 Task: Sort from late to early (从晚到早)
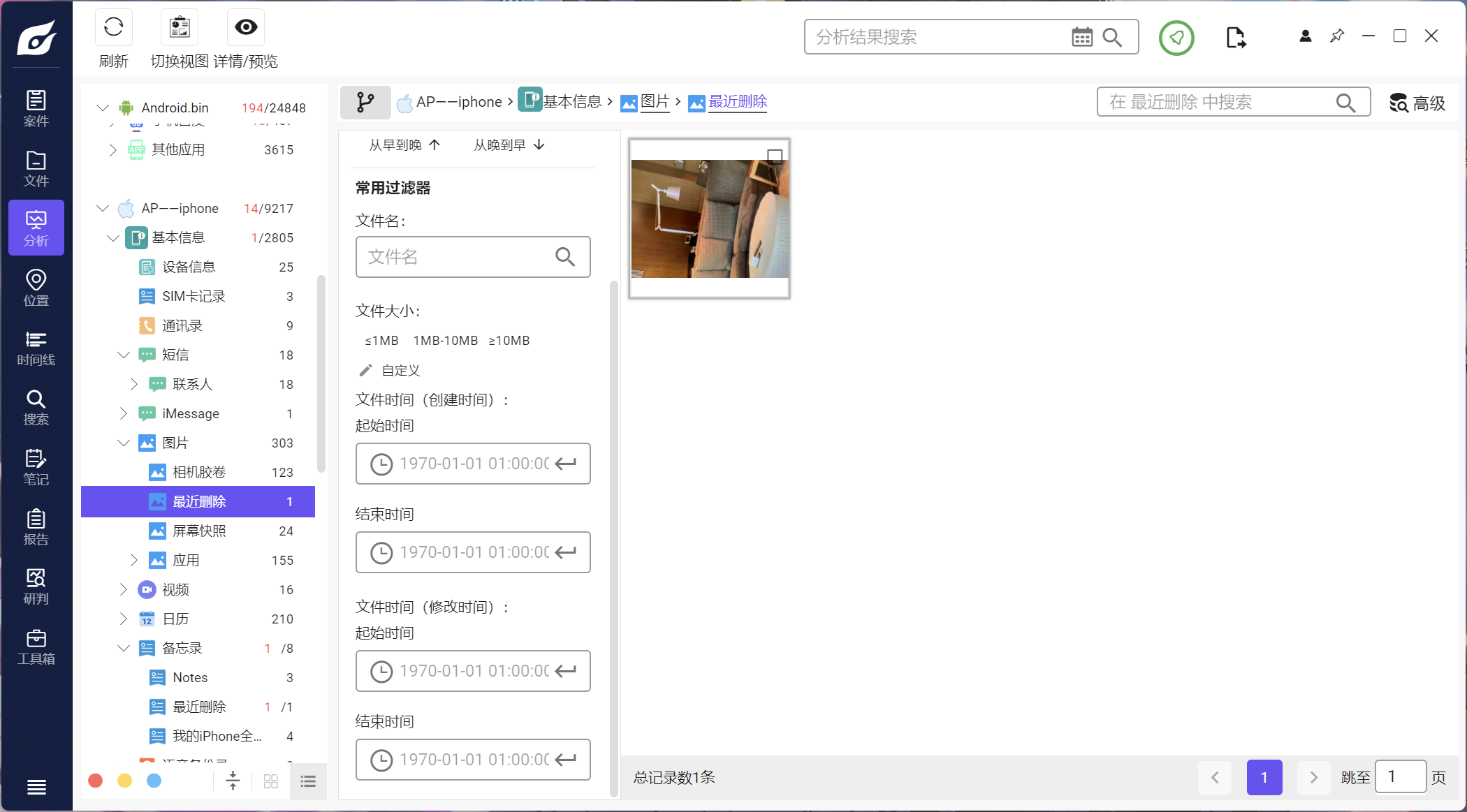(509, 145)
